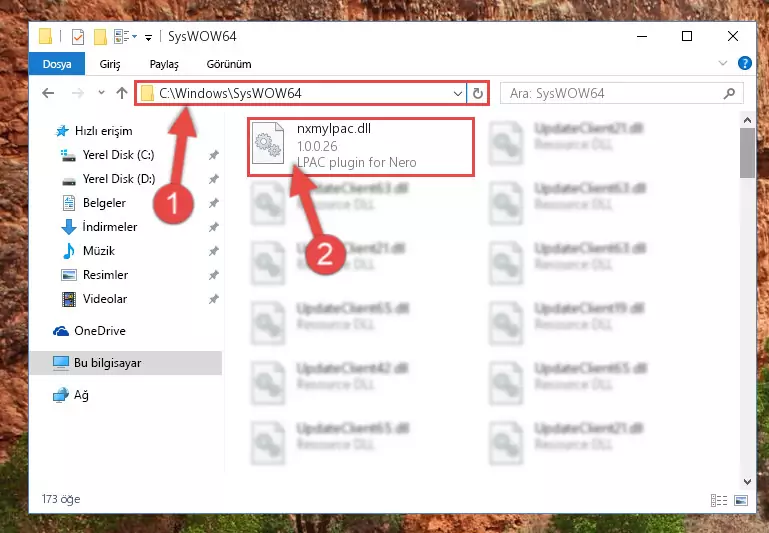Open recent locations dropdown arrow

101,92
